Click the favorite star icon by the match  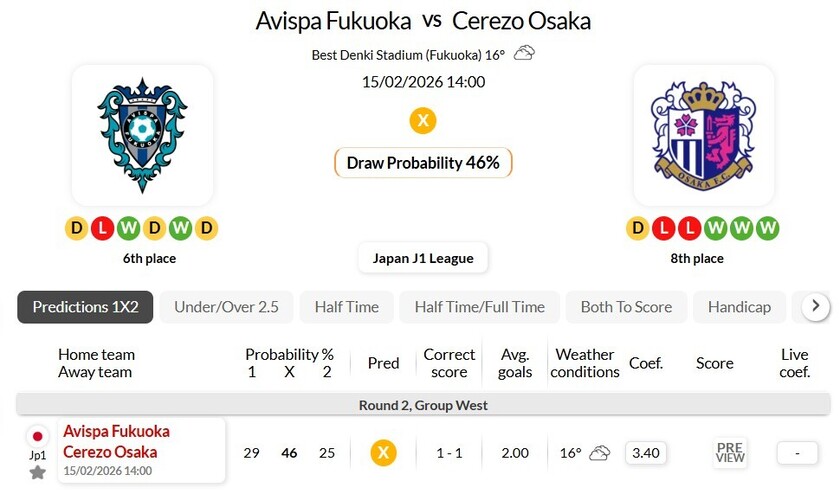(37, 472)
